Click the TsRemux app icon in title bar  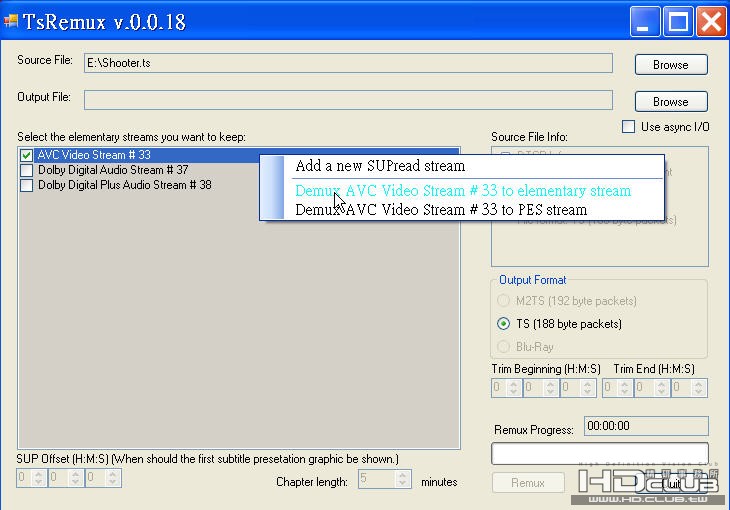click(11, 21)
